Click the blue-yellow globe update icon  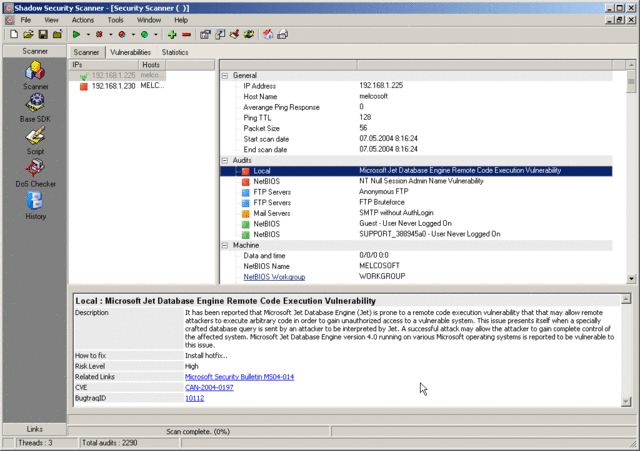click(x=249, y=35)
